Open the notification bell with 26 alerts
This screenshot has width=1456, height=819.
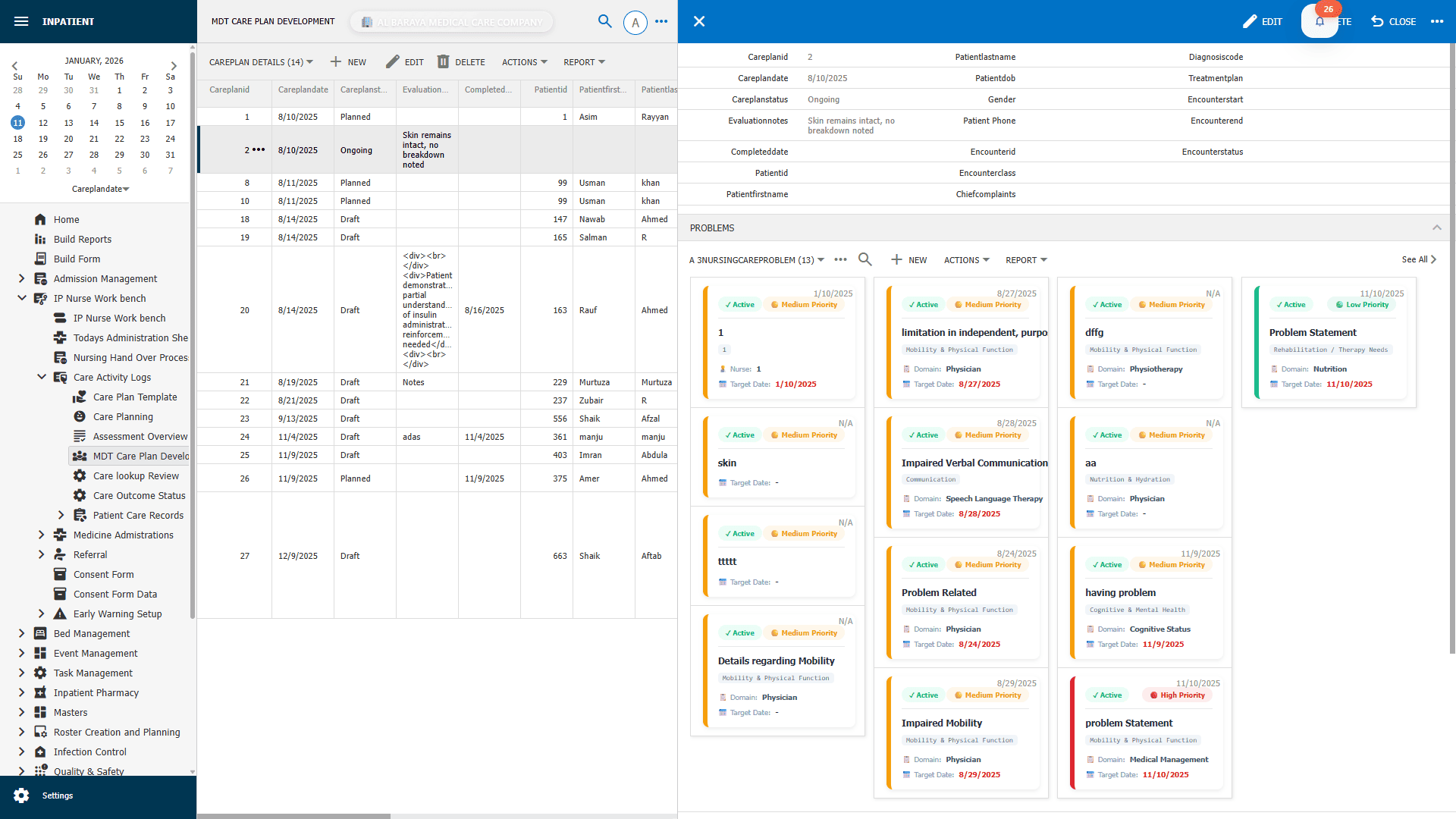pos(1319,21)
